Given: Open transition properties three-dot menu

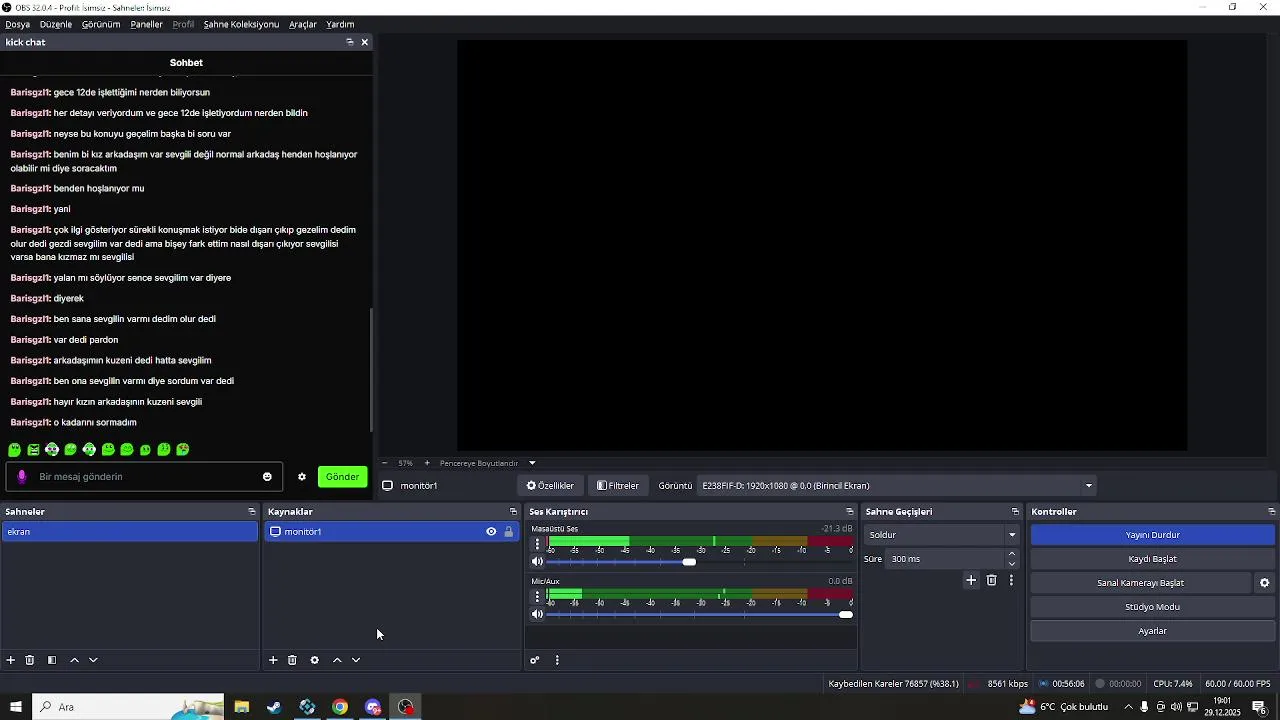Looking at the screenshot, I should coord(1011,580).
